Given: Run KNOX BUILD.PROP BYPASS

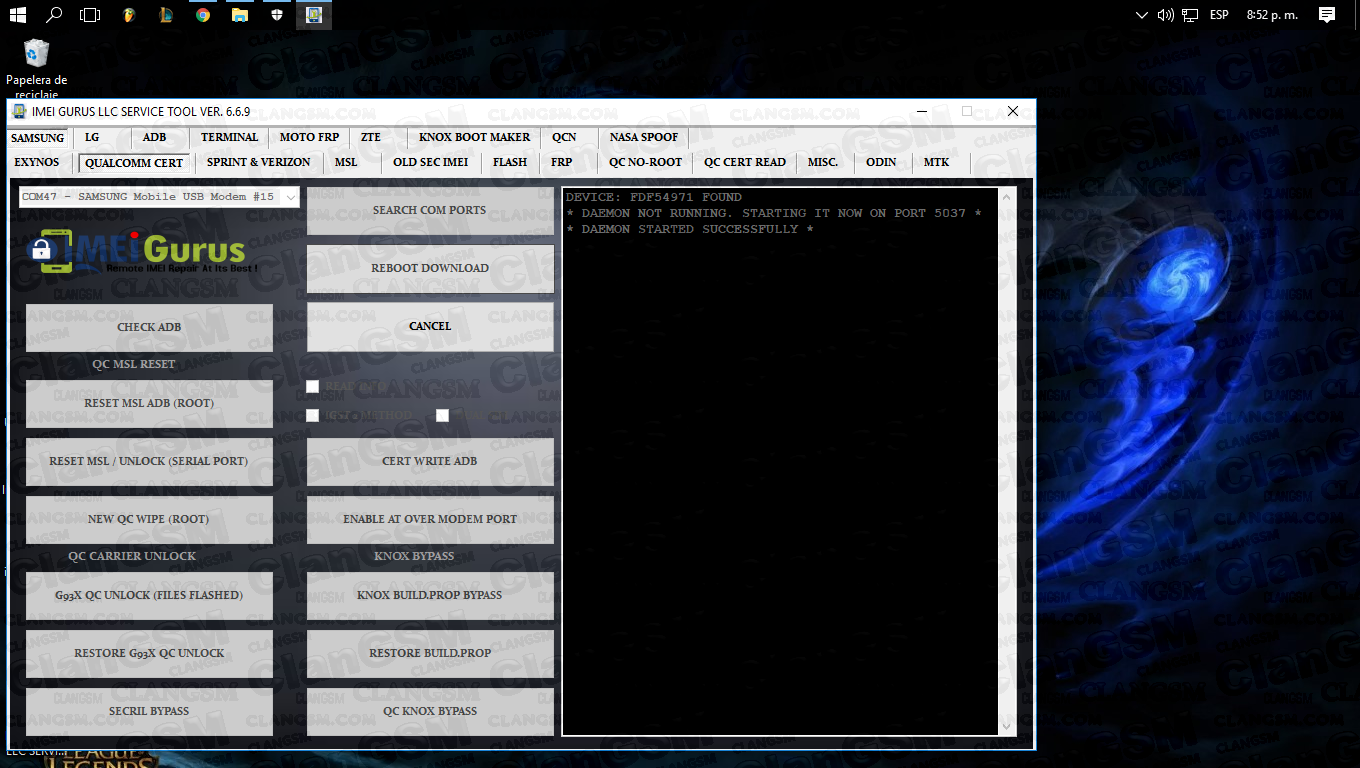Looking at the screenshot, I should [430, 596].
